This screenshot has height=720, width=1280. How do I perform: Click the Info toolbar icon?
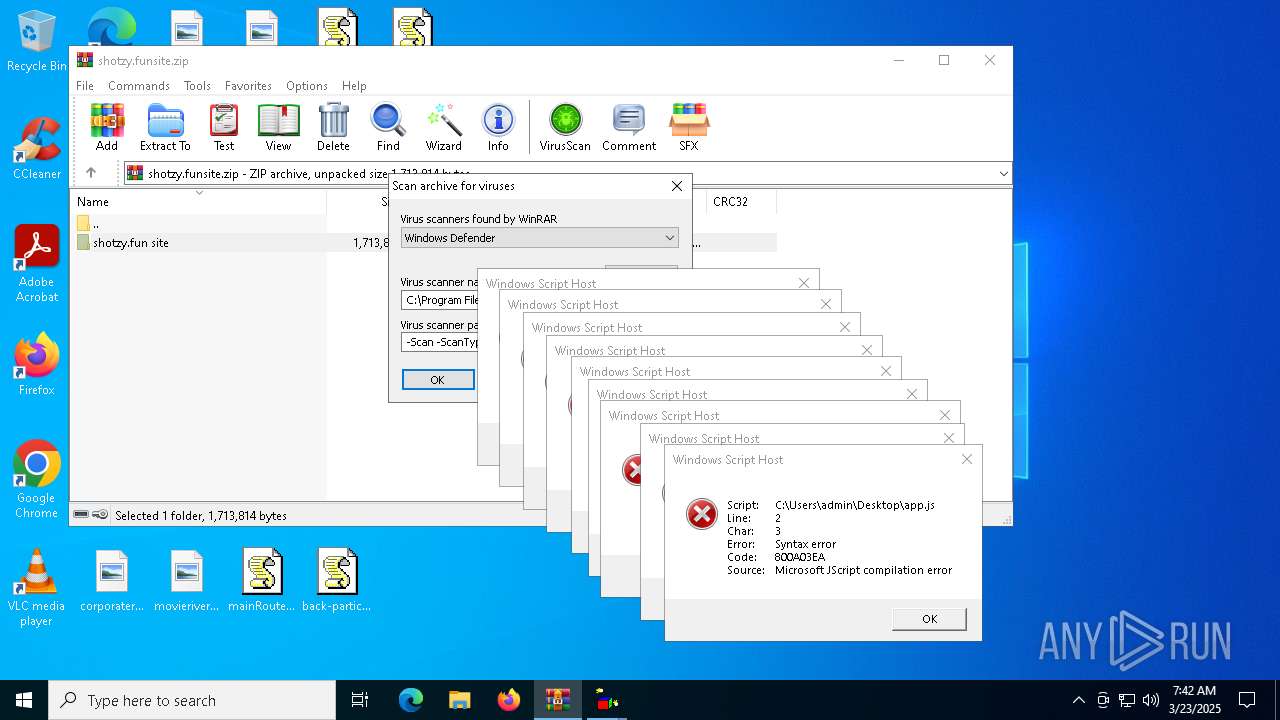pos(498,127)
